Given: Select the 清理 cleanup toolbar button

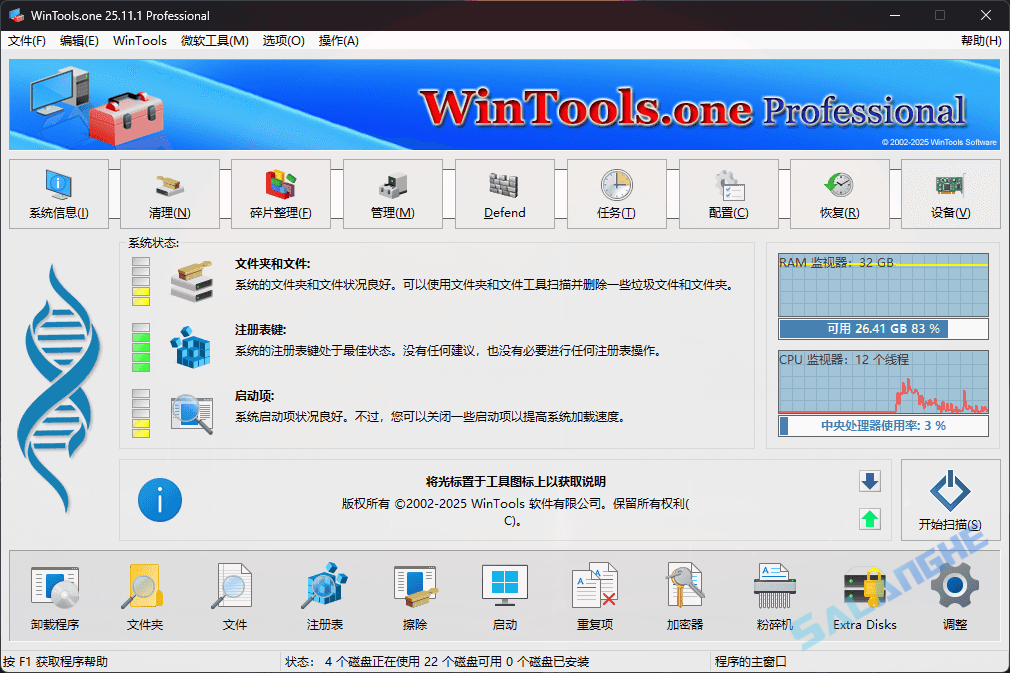Looking at the screenshot, I should [x=170, y=194].
